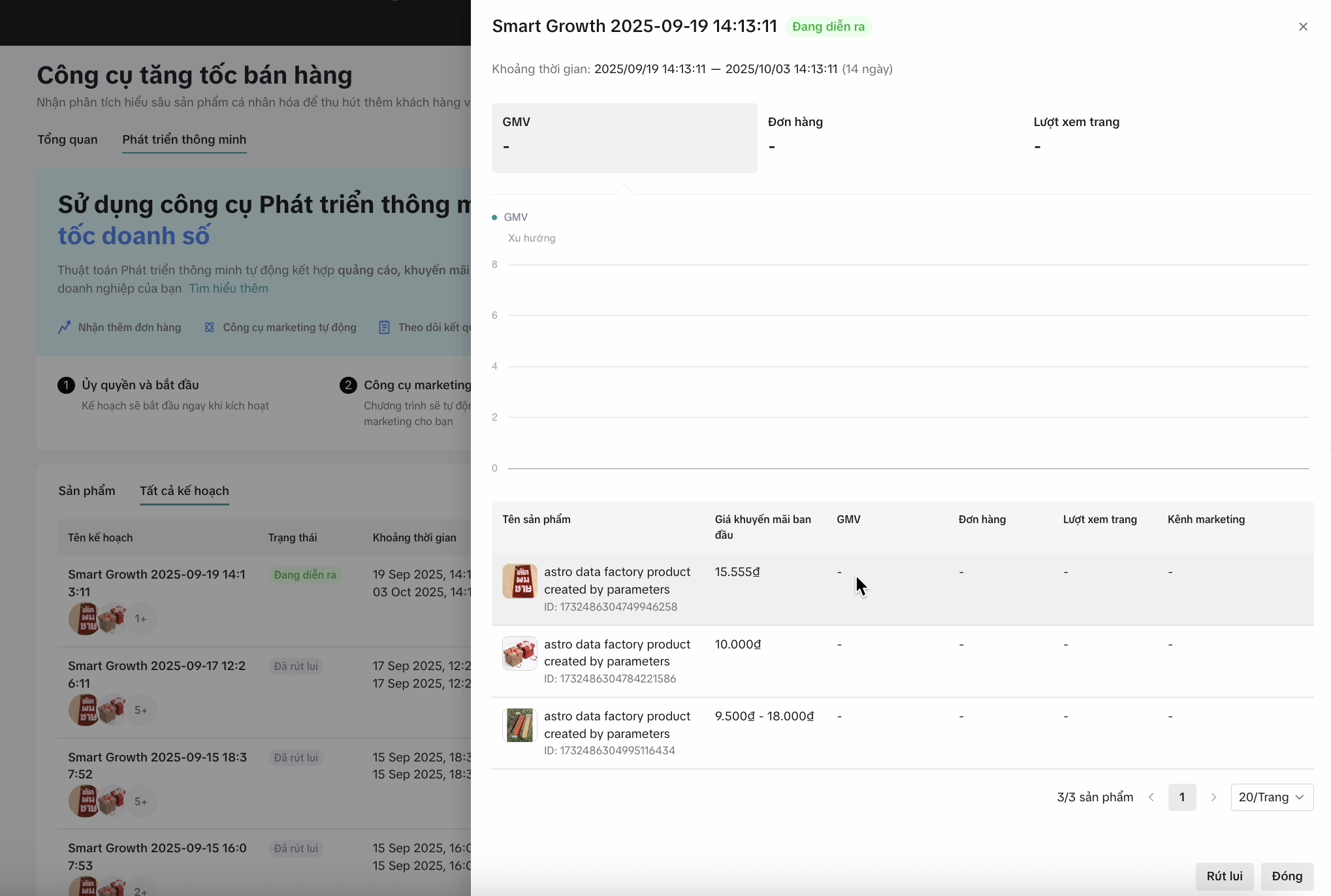Select page 1 in pagination
Screen dimensions: 1331x896
[x=1181, y=797]
